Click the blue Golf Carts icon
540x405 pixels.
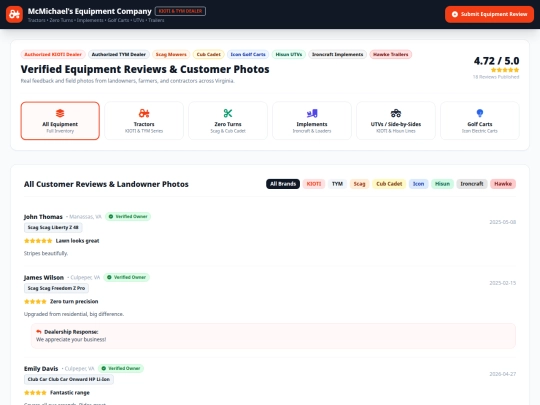click(x=480, y=113)
